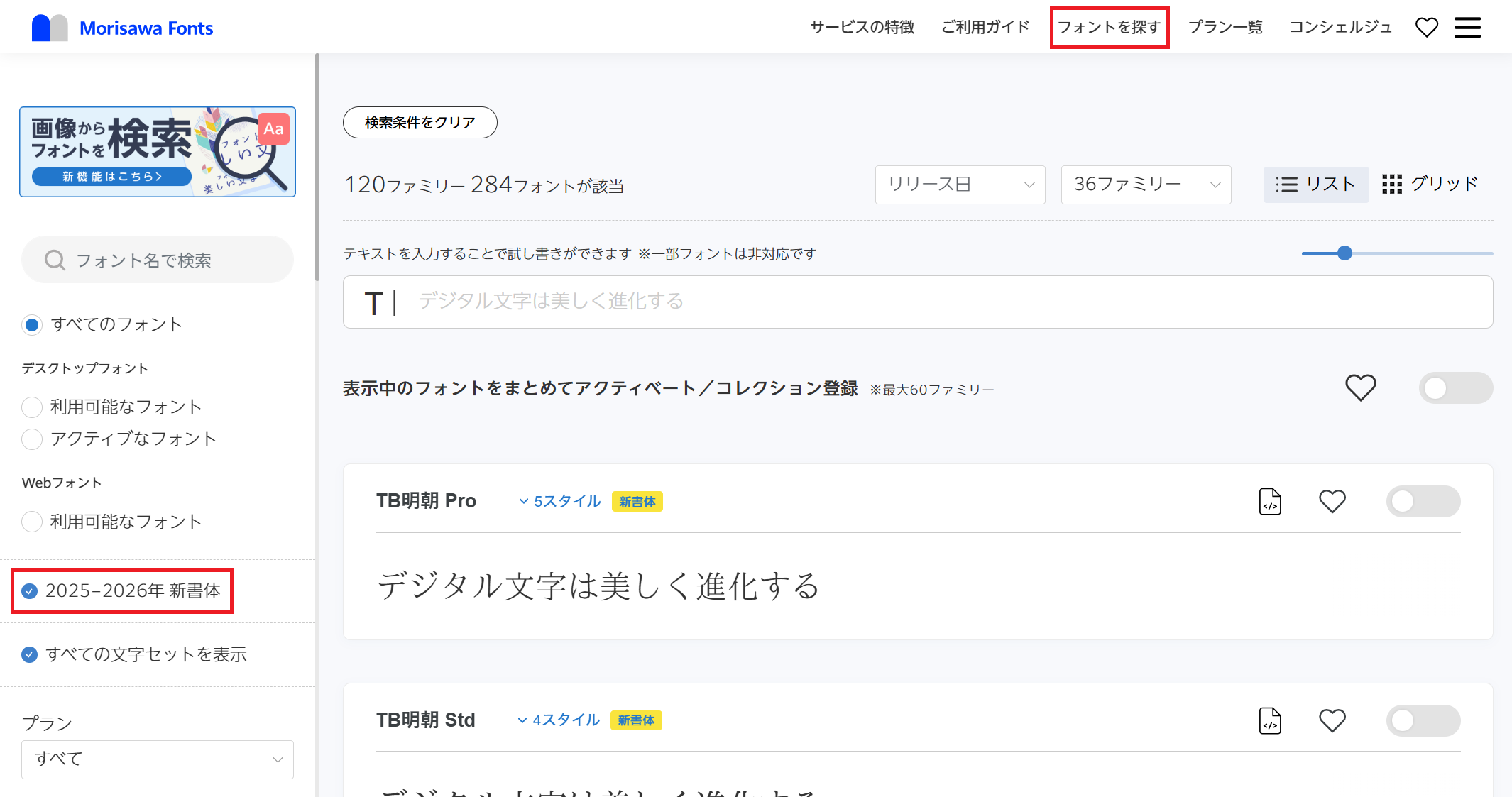1512x797 pixels.
Task: Click the T text icon in sample field
Action: [373, 303]
